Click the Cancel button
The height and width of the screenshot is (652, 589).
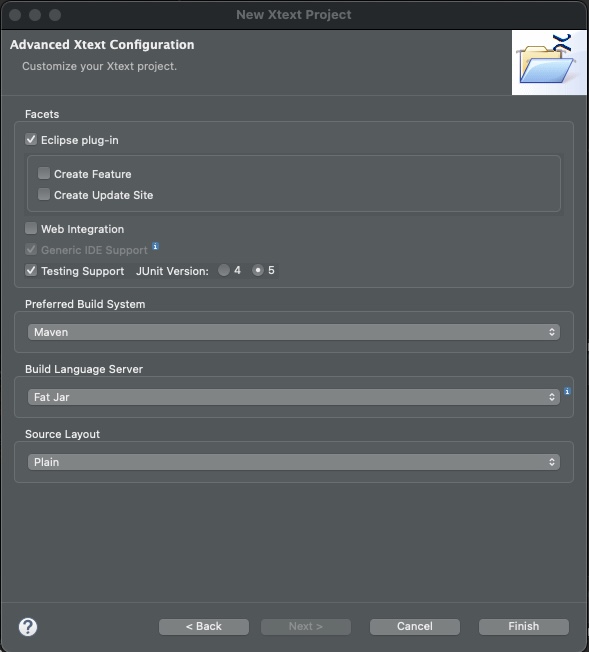[415, 627]
